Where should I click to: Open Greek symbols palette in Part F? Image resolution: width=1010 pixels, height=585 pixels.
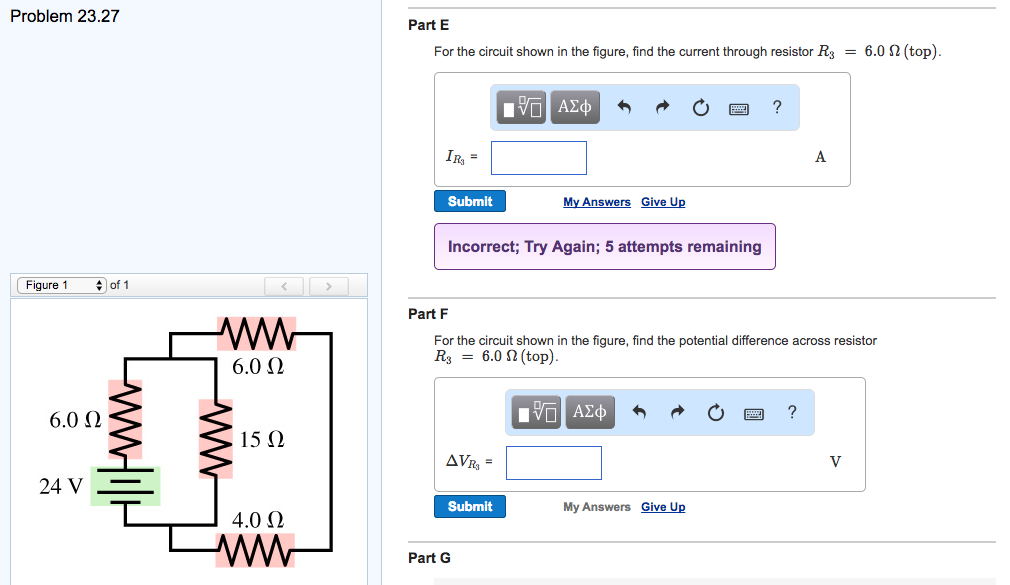click(590, 412)
